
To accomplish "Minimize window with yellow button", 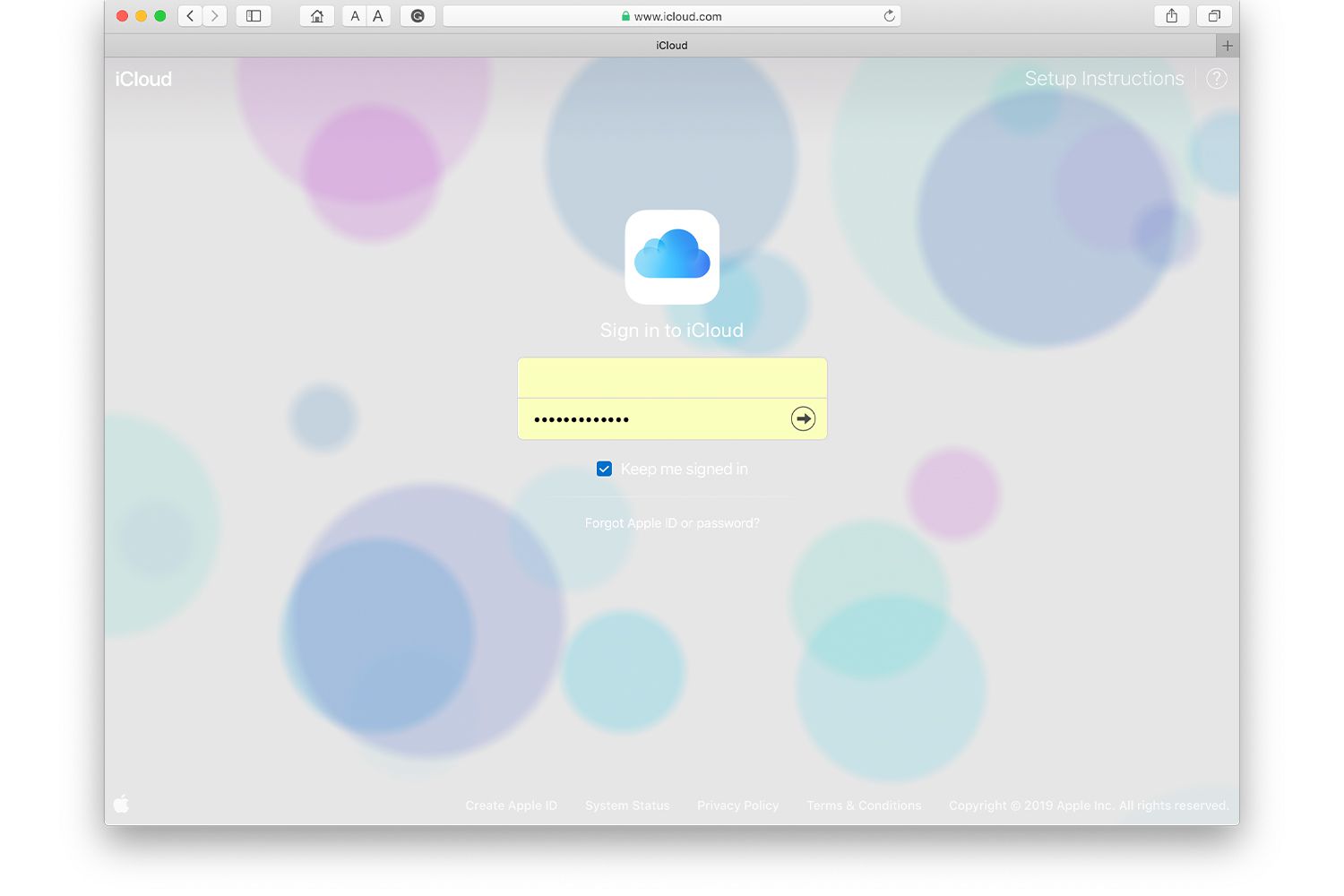I will coord(142,16).
